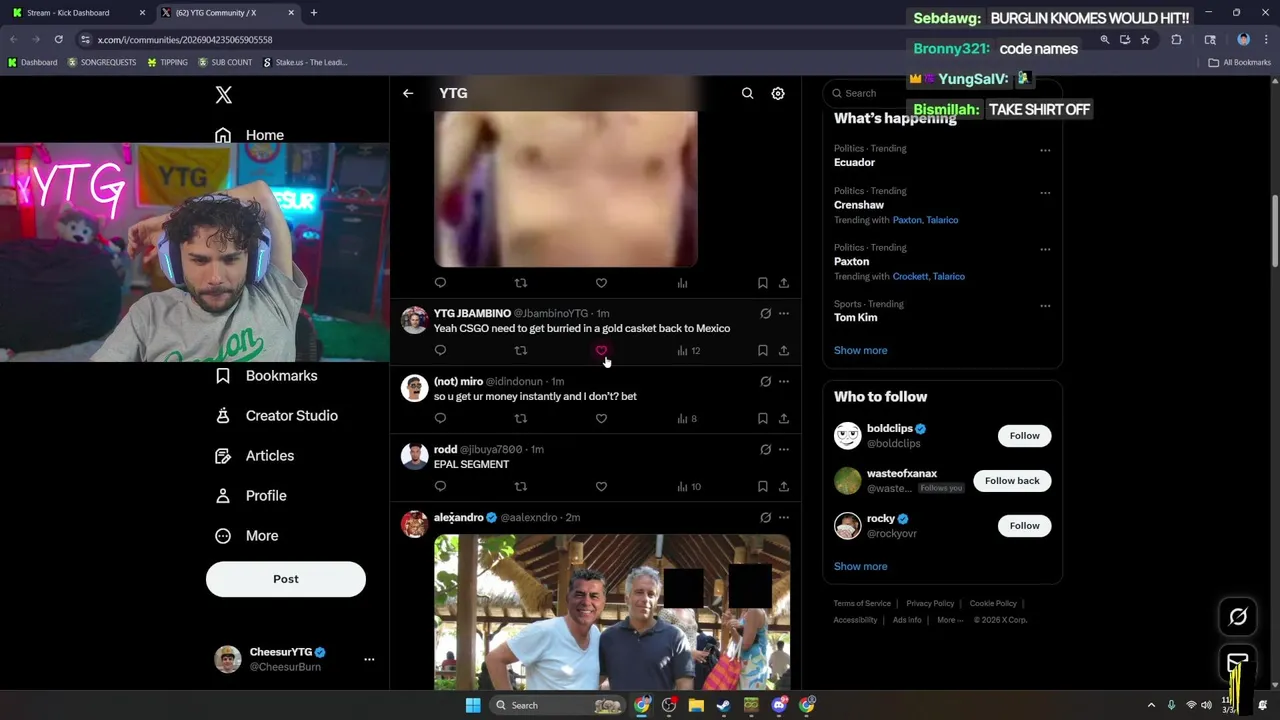Open Terms of Service link
The width and height of the screenshot is (1280, 720).
click(862, 603)
